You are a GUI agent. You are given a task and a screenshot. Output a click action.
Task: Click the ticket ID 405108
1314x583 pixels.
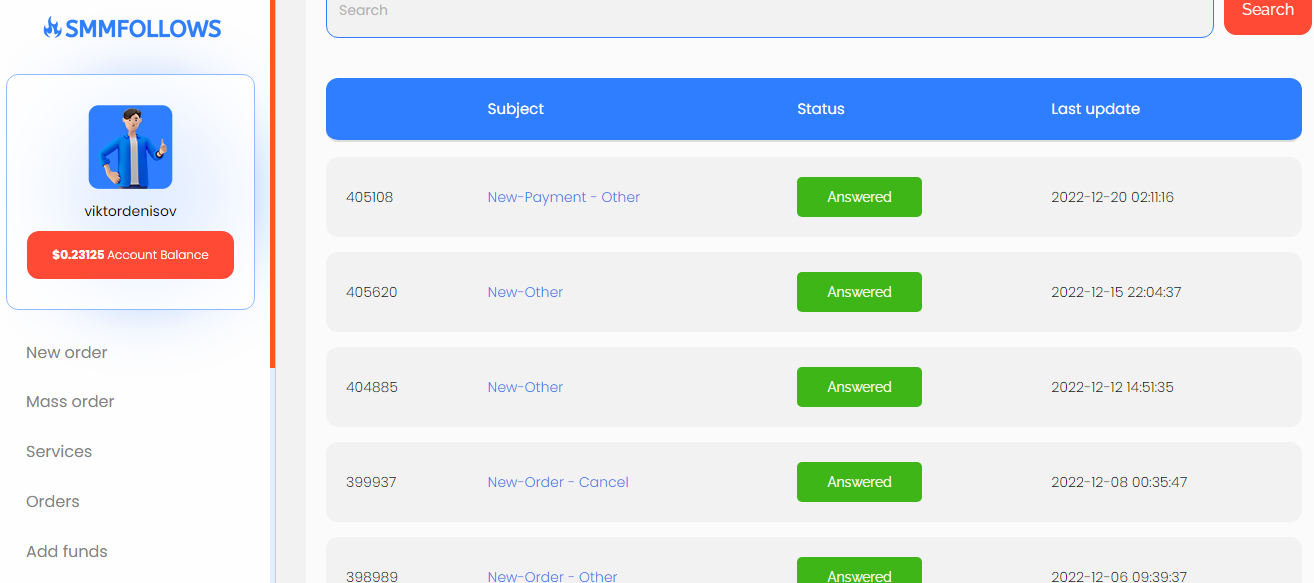coord(370,197)
